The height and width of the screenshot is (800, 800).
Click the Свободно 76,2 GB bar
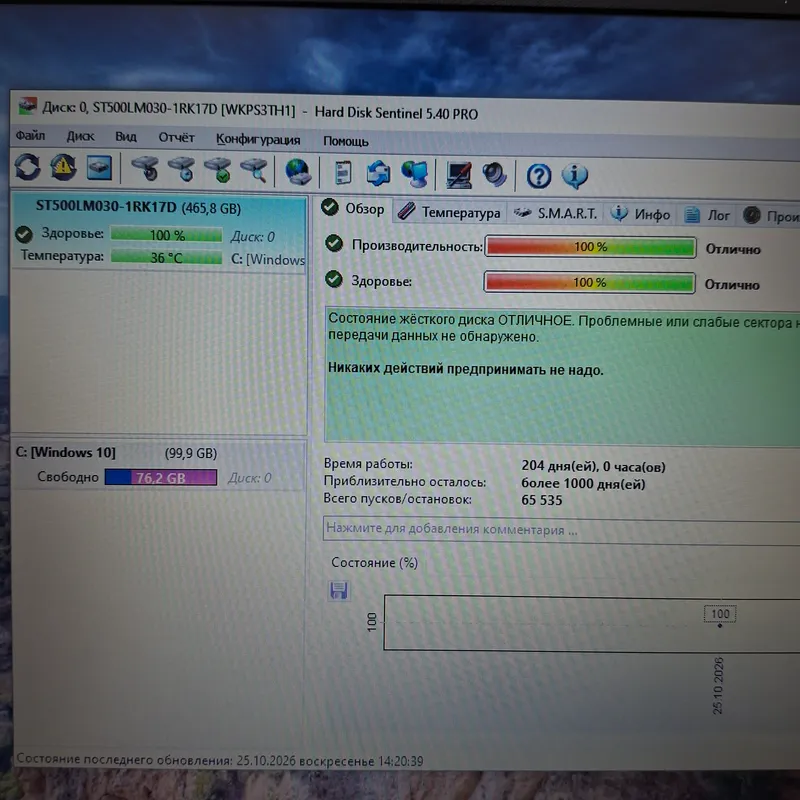[x=161, y=478]
